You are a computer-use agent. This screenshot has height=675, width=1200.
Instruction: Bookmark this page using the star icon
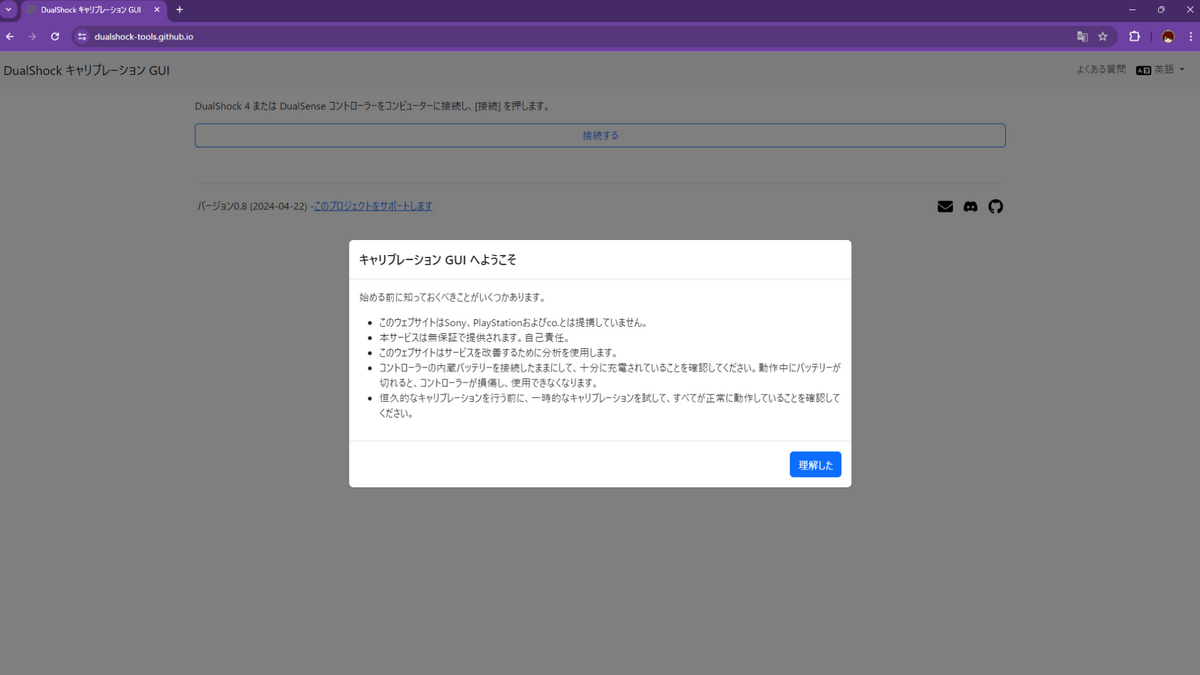click(x=1103, y=35)
